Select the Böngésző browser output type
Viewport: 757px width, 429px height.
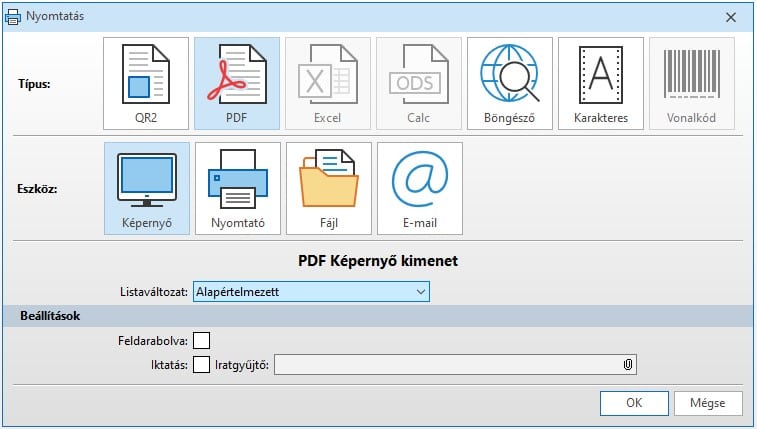pos(509,84)
